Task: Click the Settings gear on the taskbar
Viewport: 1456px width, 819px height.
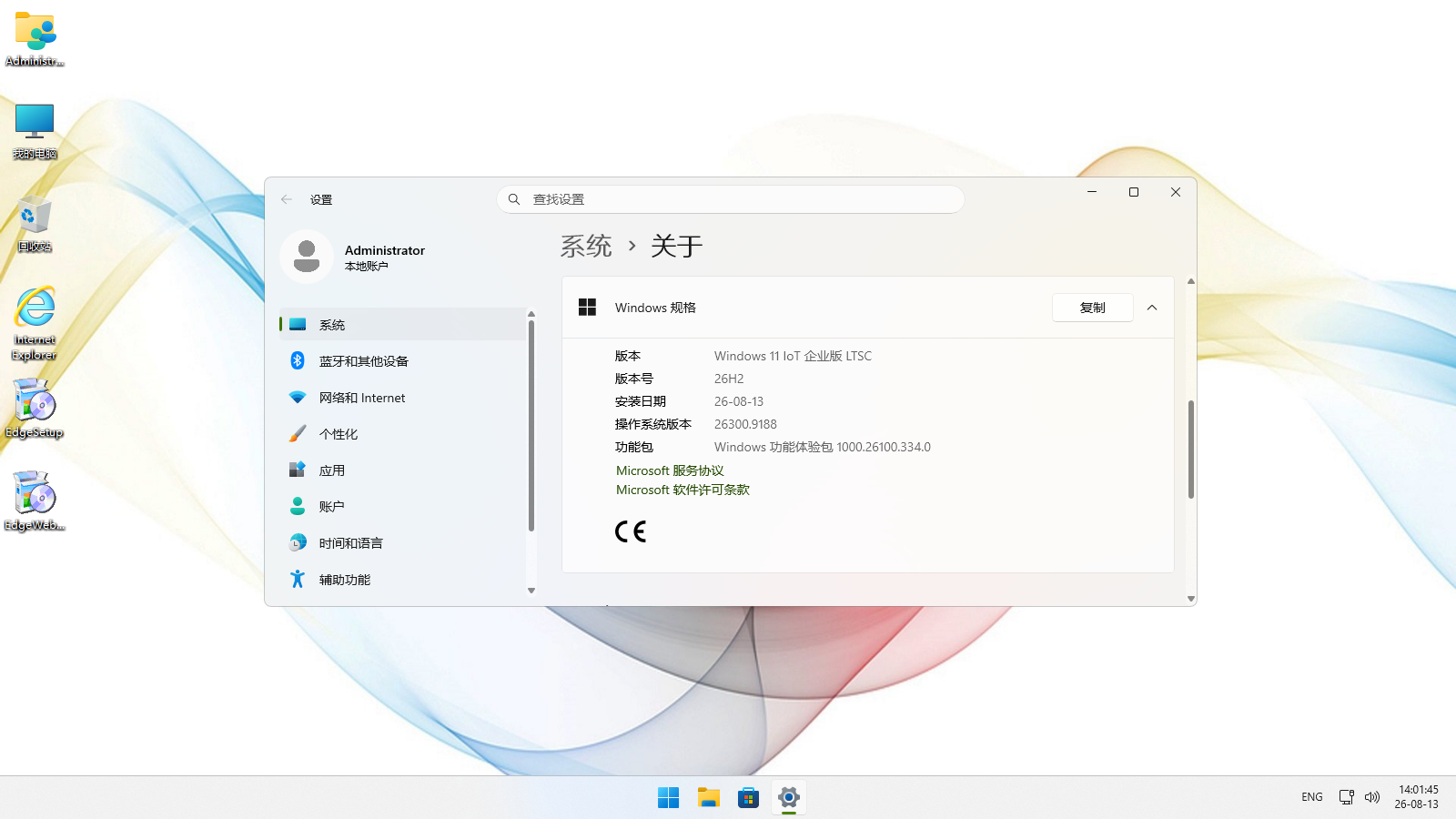Action: 788,798
